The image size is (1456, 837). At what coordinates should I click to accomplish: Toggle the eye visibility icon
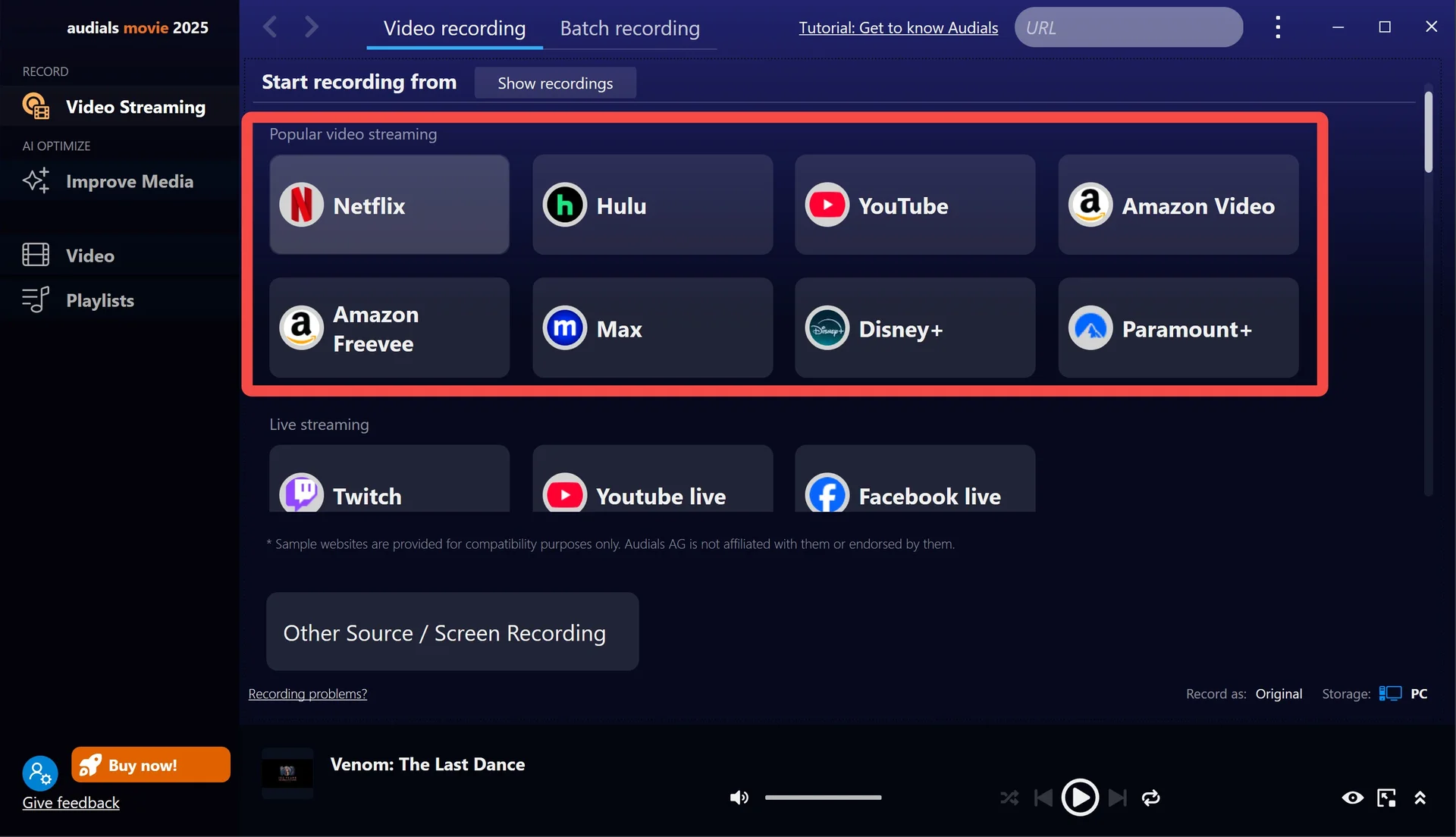1352,798
